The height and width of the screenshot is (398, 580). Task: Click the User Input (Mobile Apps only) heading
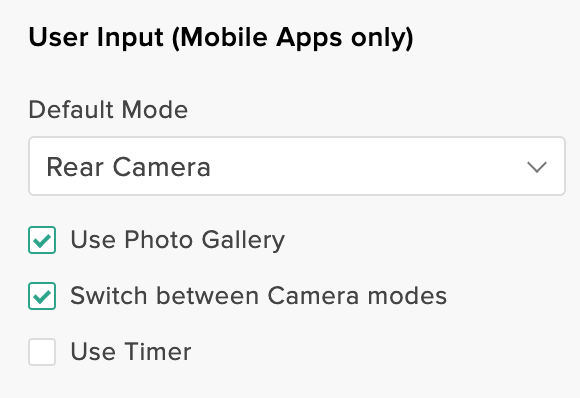click(x=221, y=38)
